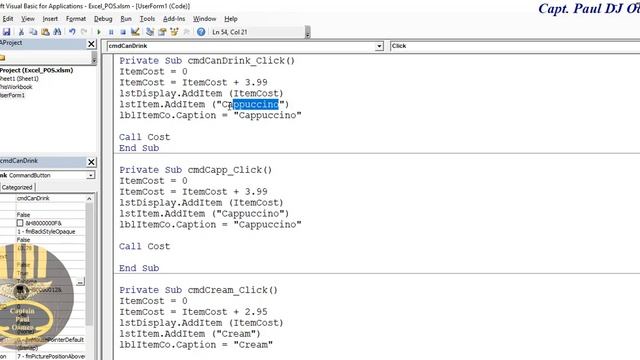Click the 1 - fmBackStyleOpaque property value
Viewport: 640px width, 360px height.
(x=50, y=231)
